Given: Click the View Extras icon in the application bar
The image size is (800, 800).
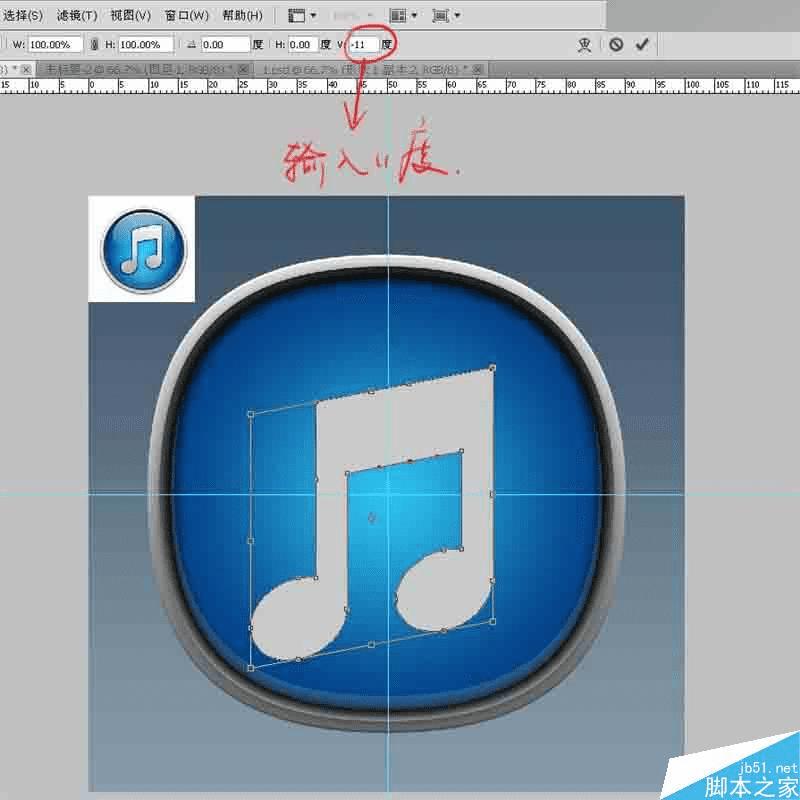Looking at the screenshot, I should tap(296, 14).
